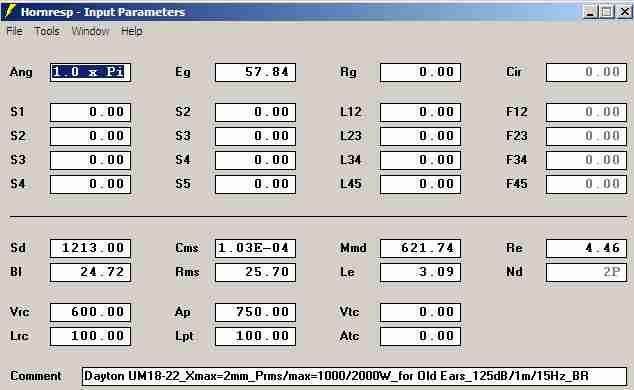Click the S5 input field
634x390 pixels.
[x=255, y=184]
